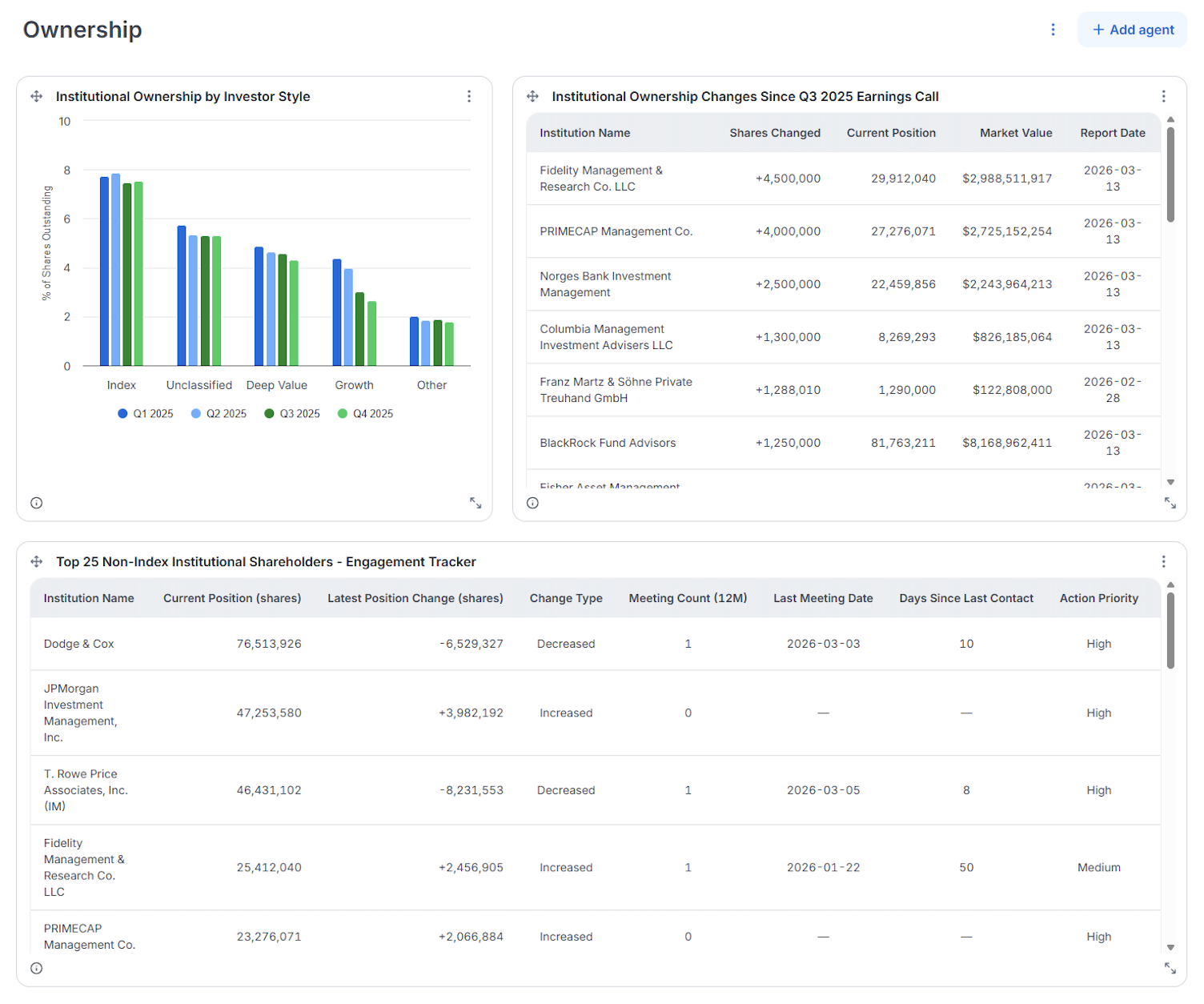Click drag handle on Investor Style chart
This screenshot has width=1204, height=1004.
[x=37, y=96]
